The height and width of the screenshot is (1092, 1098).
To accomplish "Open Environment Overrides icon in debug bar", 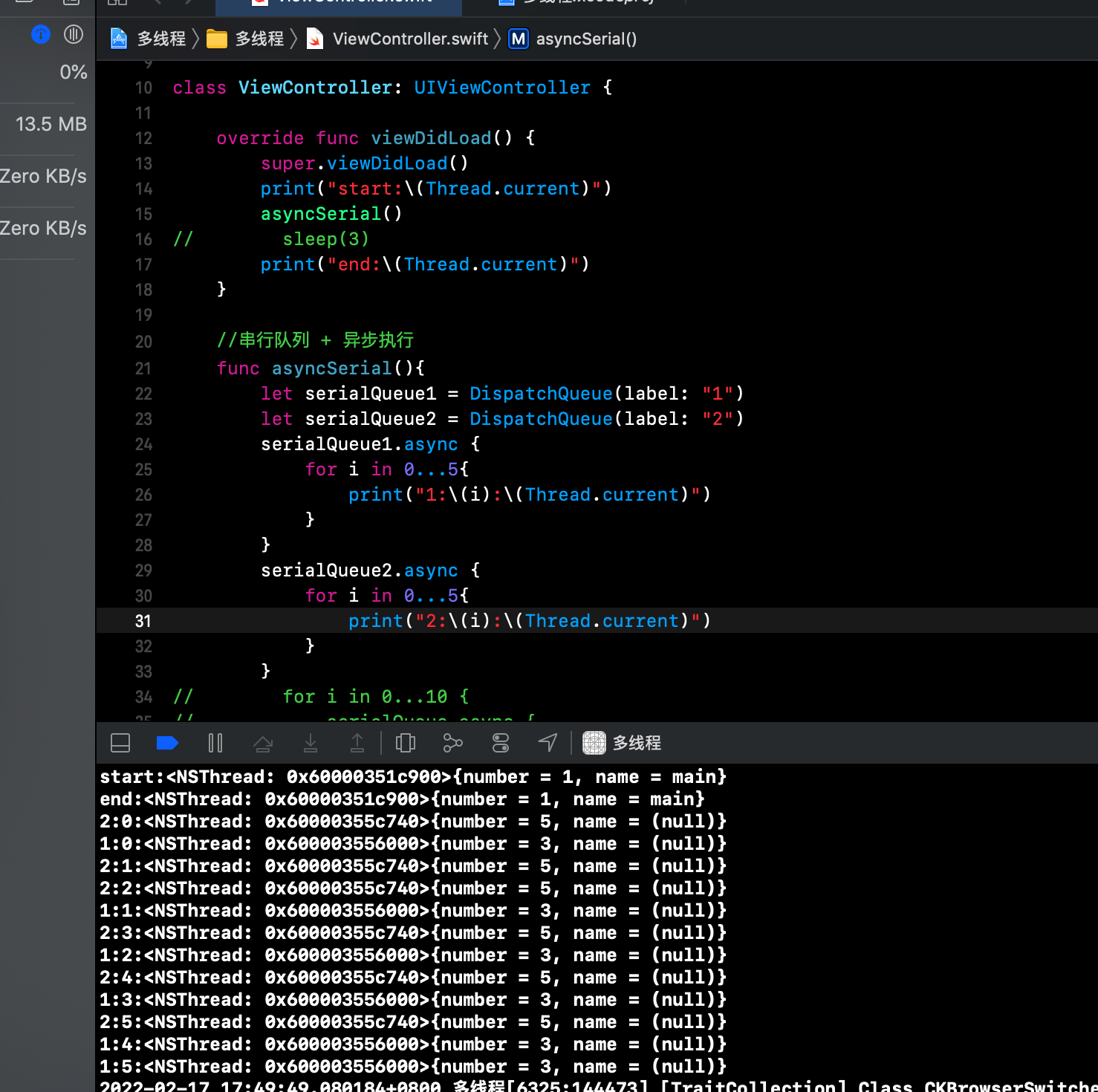I will point(501,743).
